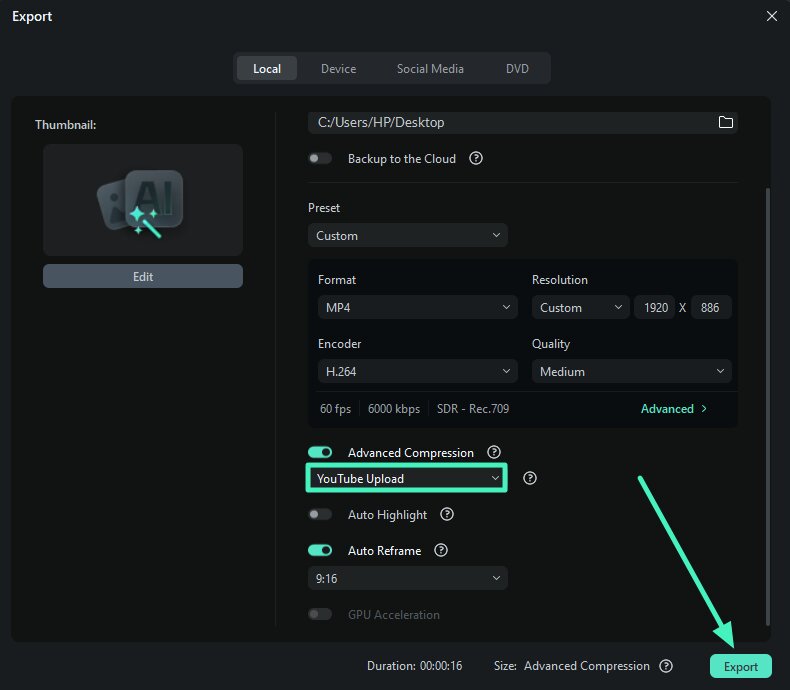
Task: Open the folder browse icon for save path
Action: 725,122
